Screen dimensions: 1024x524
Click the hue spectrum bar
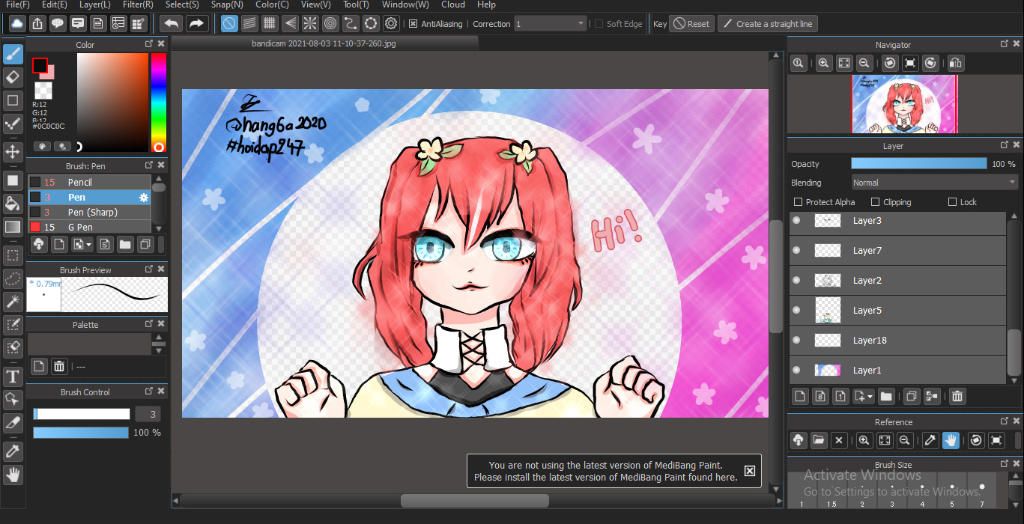tap(158, 103)
